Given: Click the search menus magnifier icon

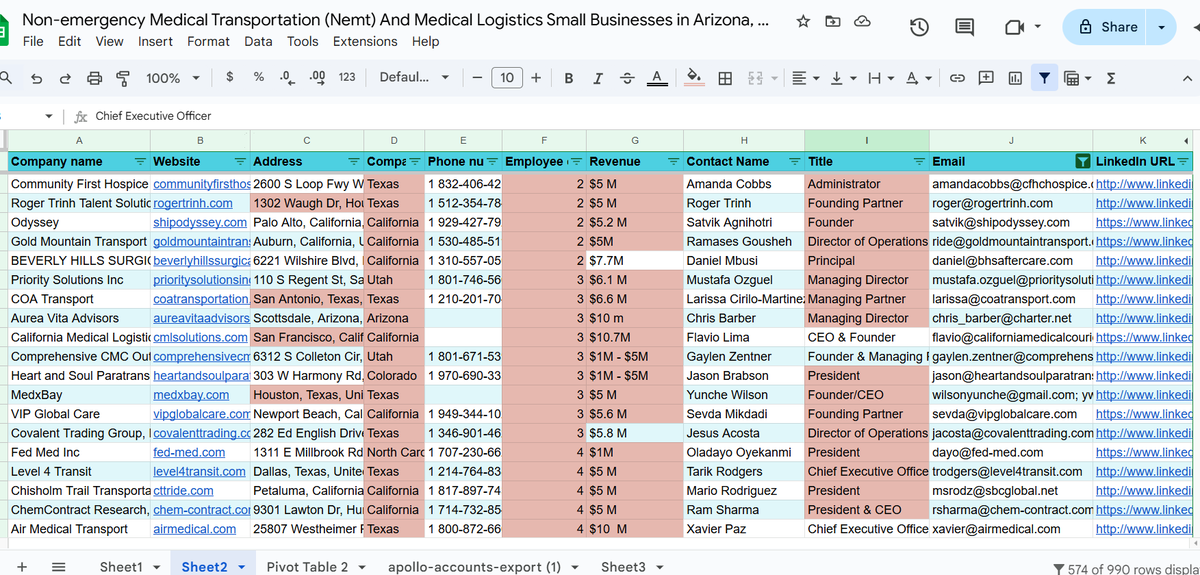Looking at the screenshot, I should [6, 78].
